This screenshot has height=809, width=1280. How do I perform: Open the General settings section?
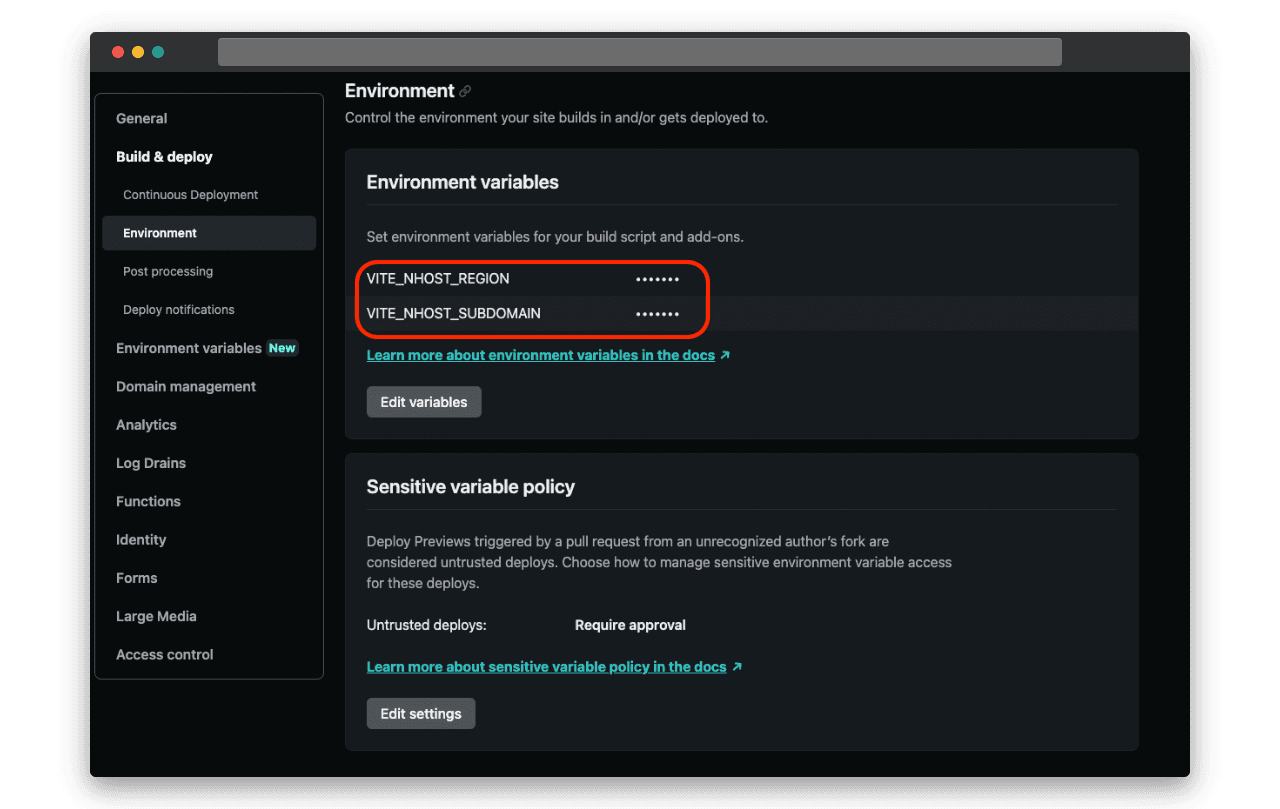[141, 118]
